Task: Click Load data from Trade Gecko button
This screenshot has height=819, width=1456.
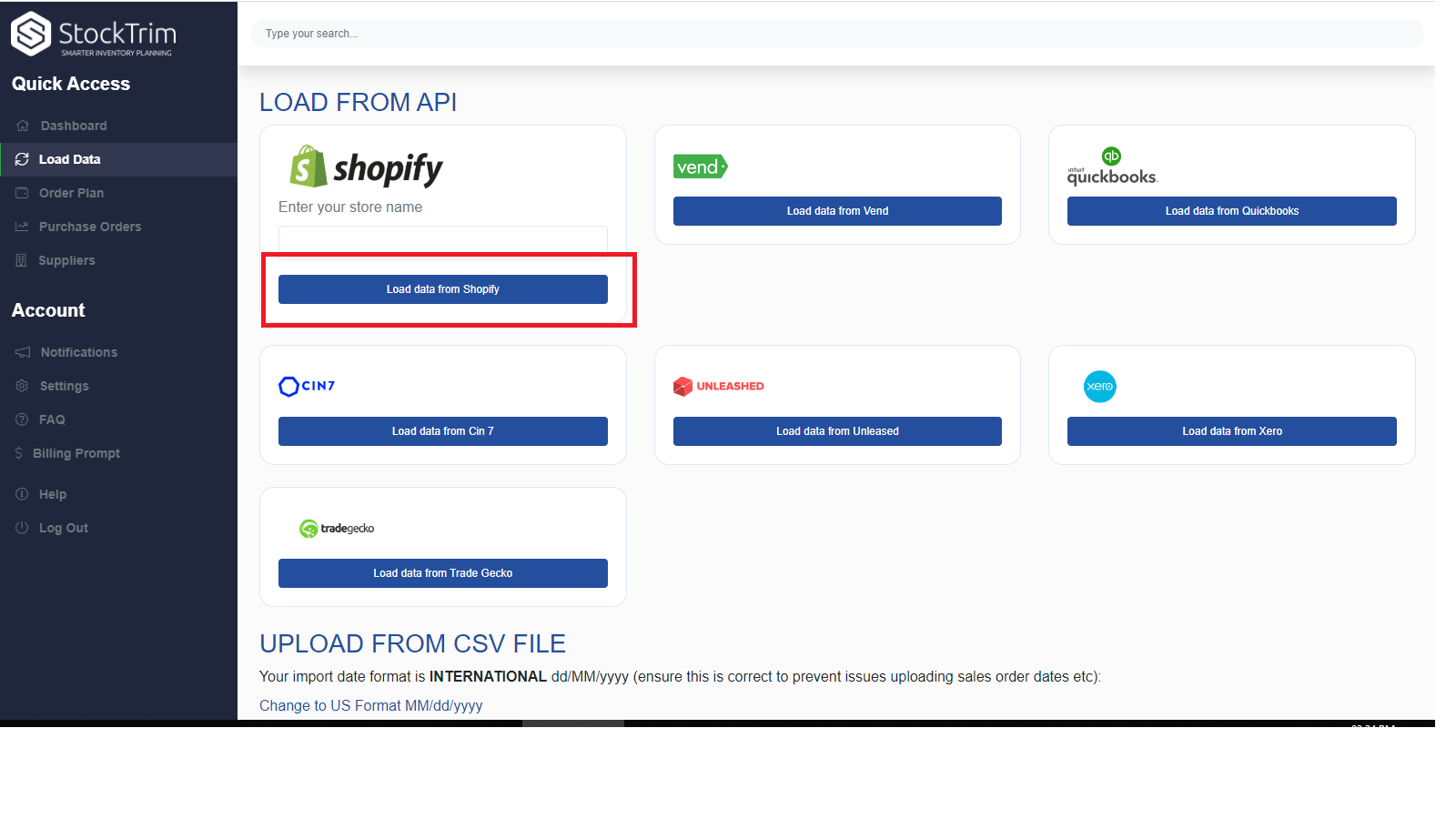Action: pos(443,573)
